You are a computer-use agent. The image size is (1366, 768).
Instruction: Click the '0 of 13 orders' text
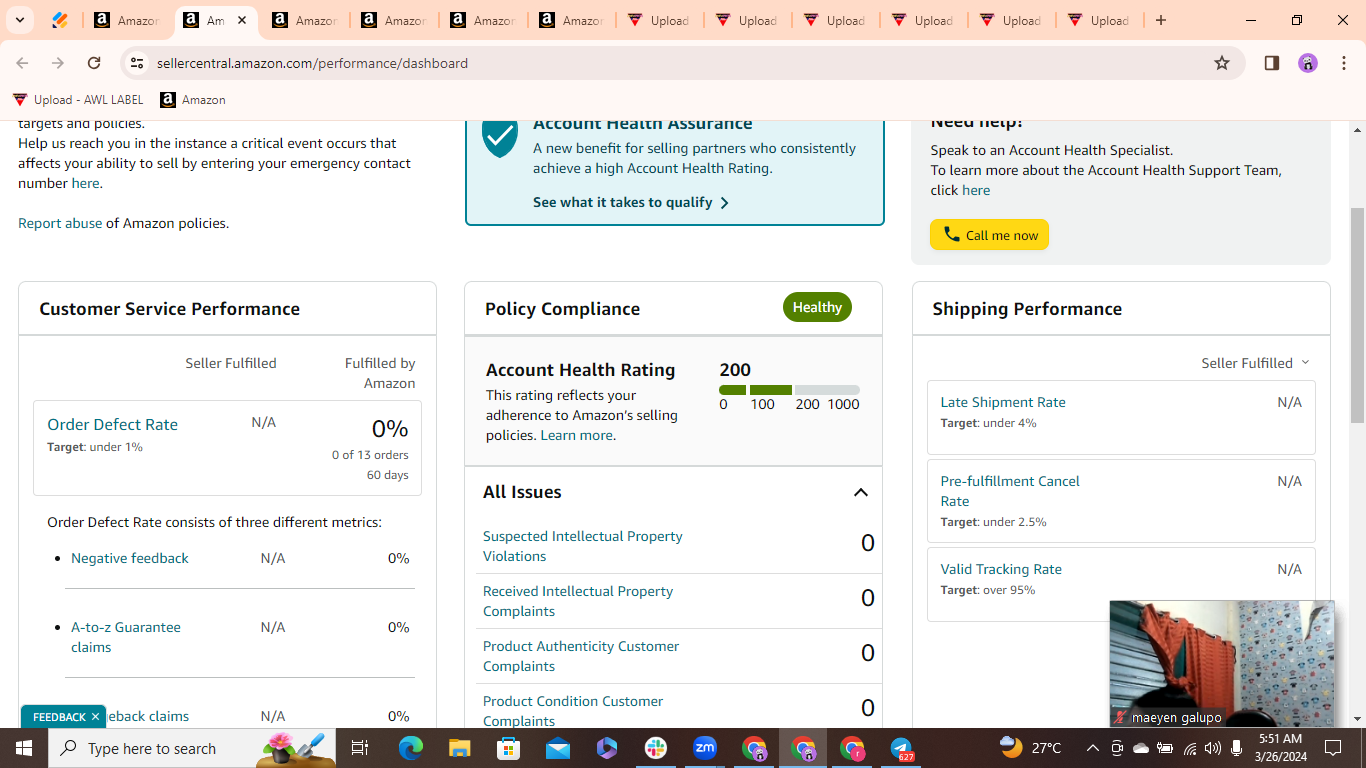370,455
